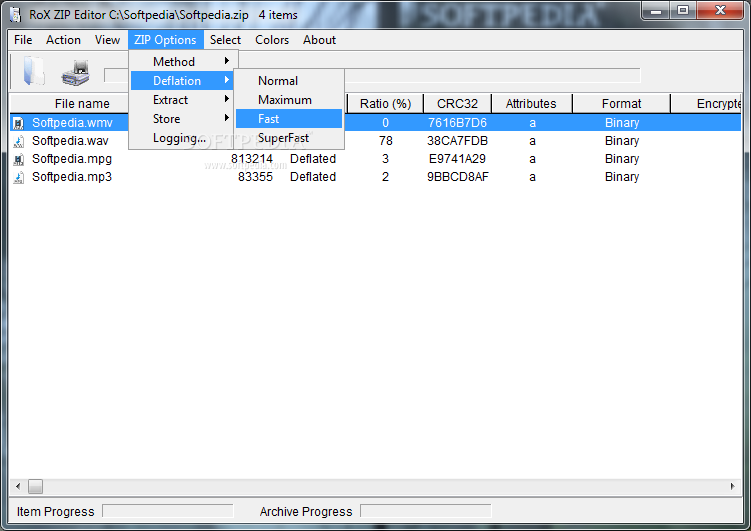Image resolution: width=751 pixels, height=531 pixels.
Task: Choose Maximum deflation level
Action: pyautogui.click(x=289, y=100)
